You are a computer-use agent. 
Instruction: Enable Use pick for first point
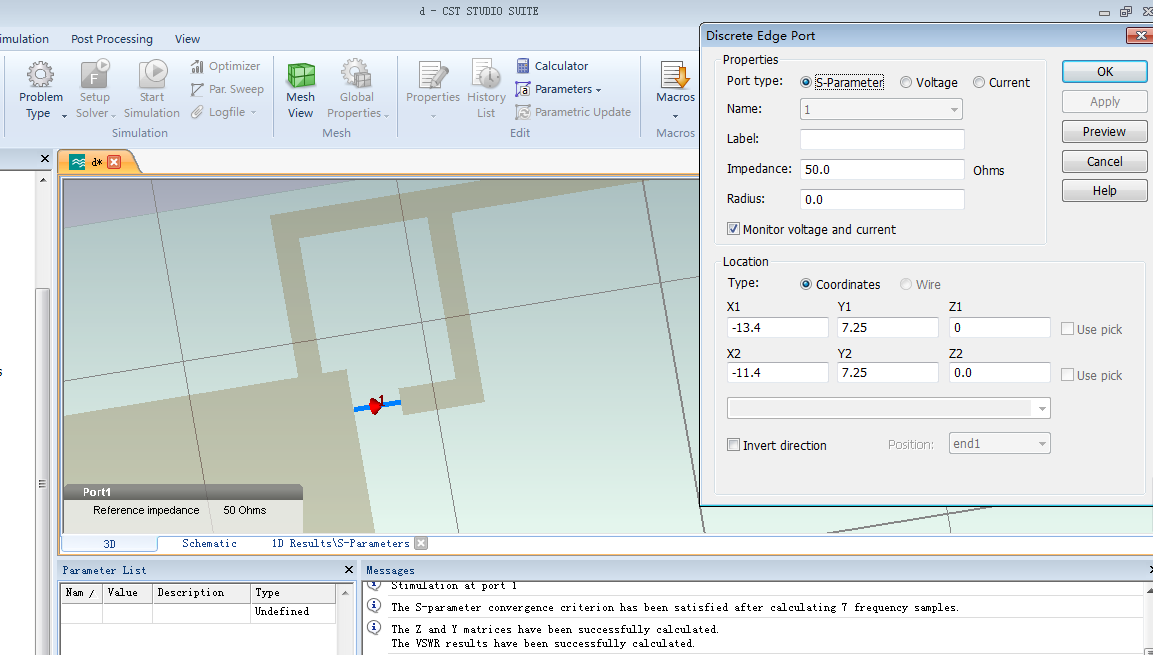point(1067,329)
